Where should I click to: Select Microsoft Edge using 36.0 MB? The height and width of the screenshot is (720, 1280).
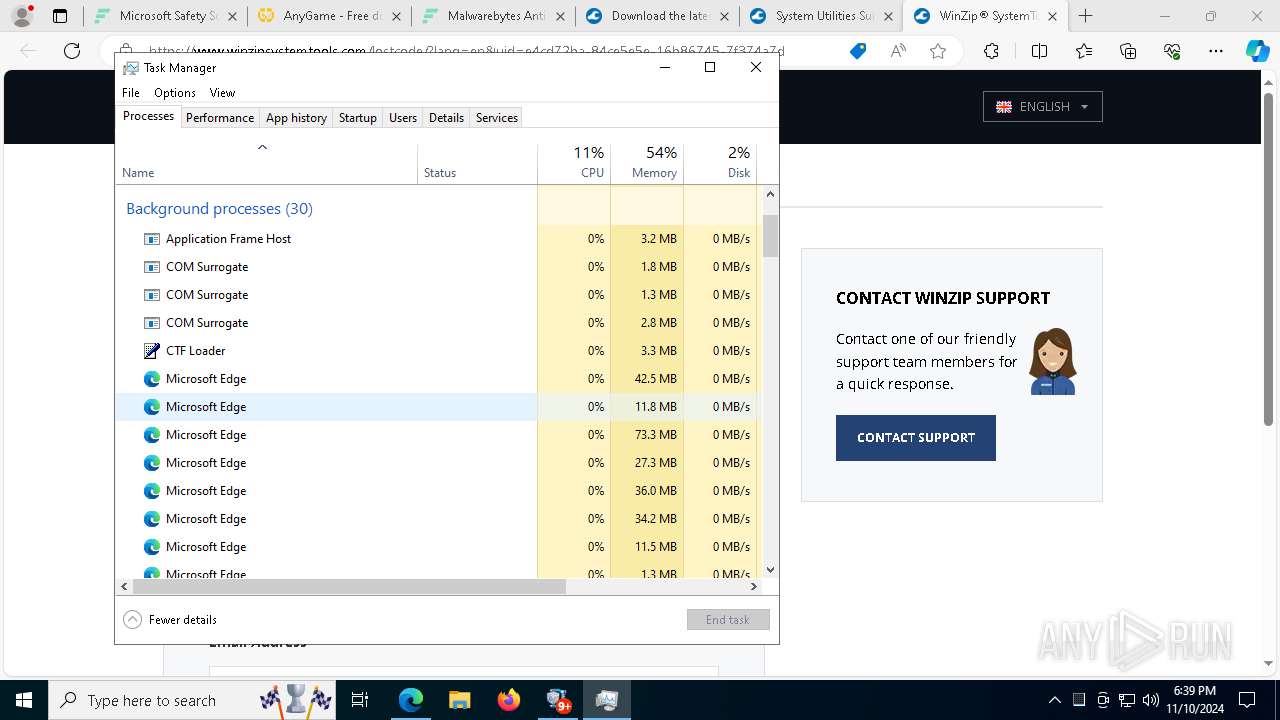[437, 491]
